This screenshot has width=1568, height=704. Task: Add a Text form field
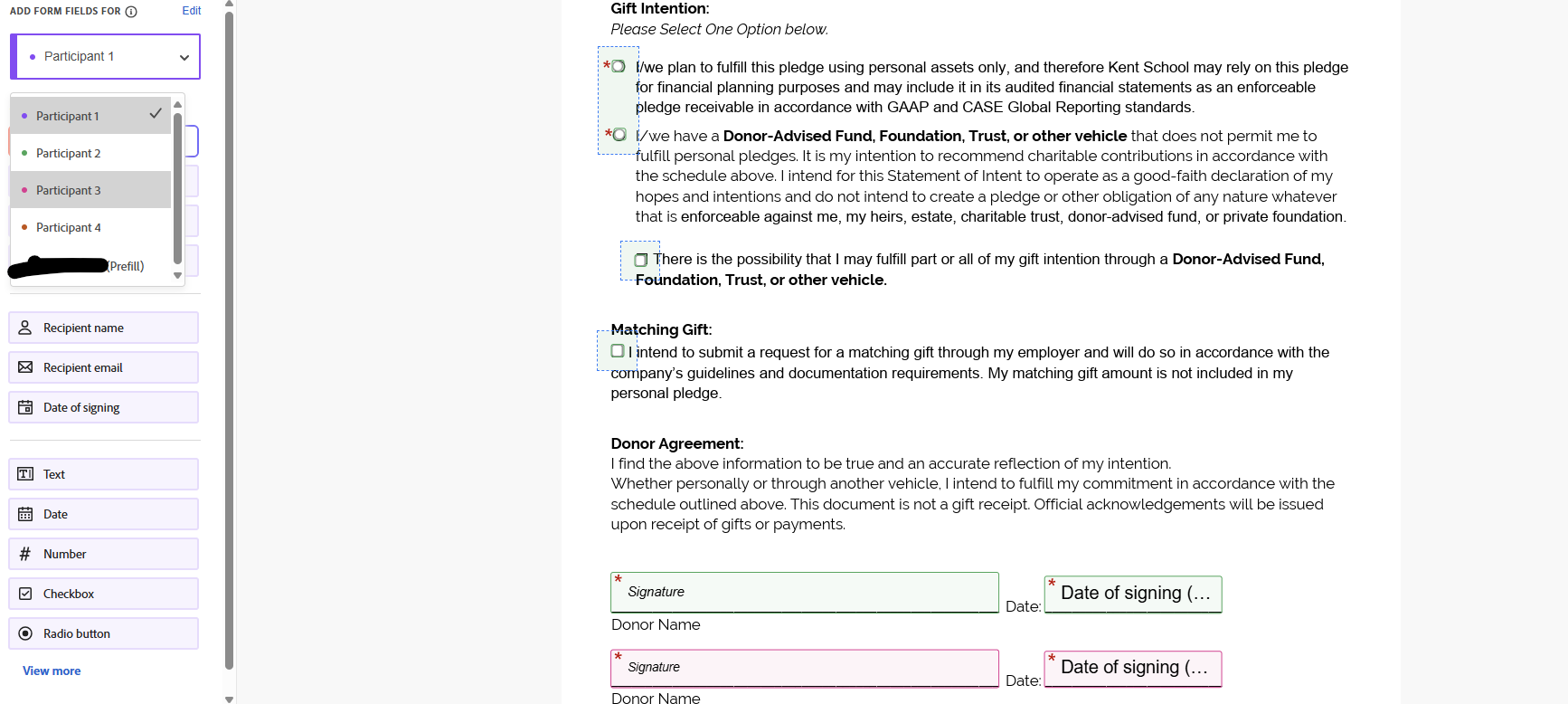coord(104,474)
